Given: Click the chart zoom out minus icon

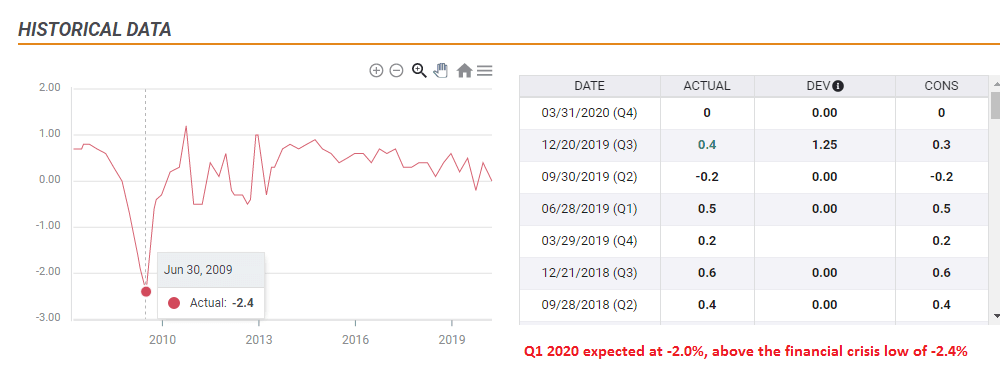Looking at the screenshot, I should [397, 71].
